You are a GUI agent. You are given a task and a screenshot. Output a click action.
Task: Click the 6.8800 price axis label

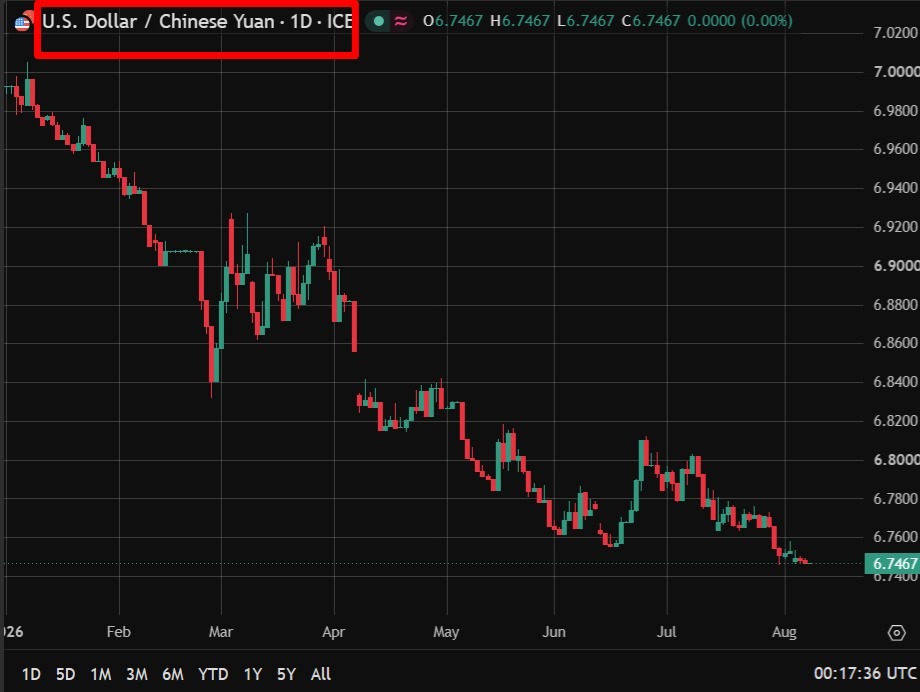[896, 305]
